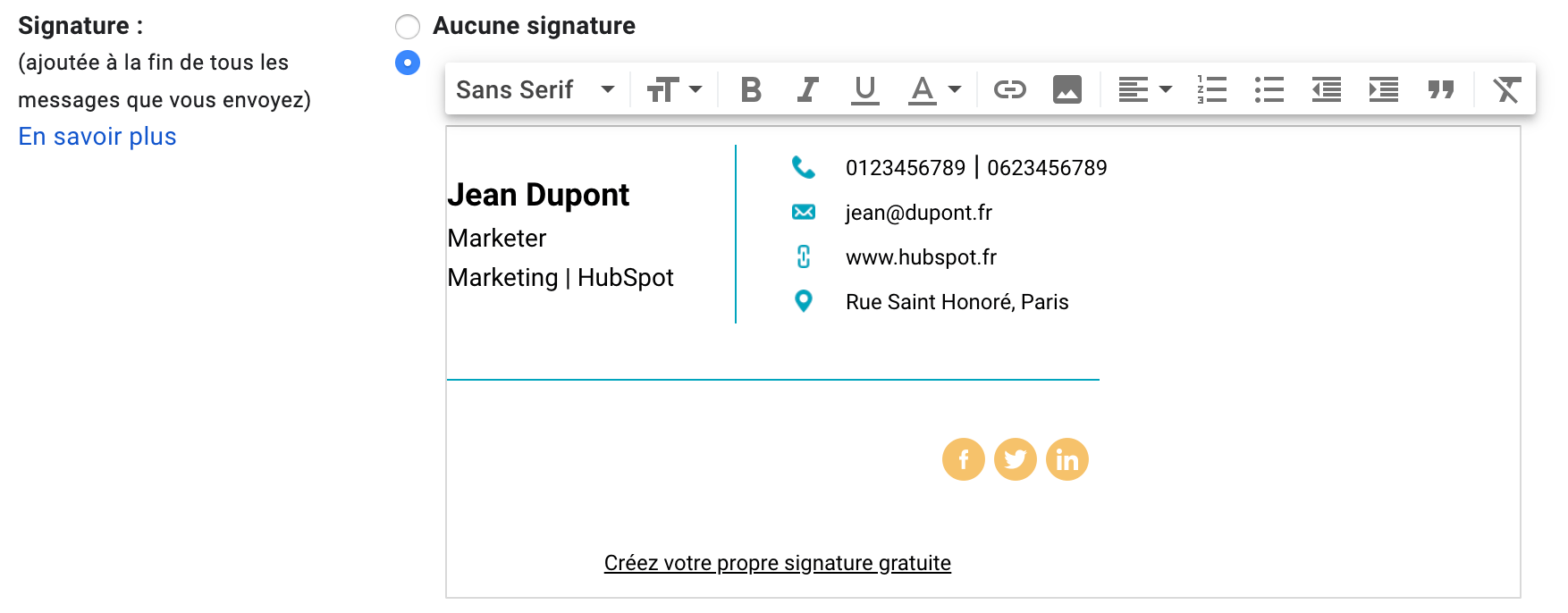Open the 'En savoir plus' link

pos(97,137)
